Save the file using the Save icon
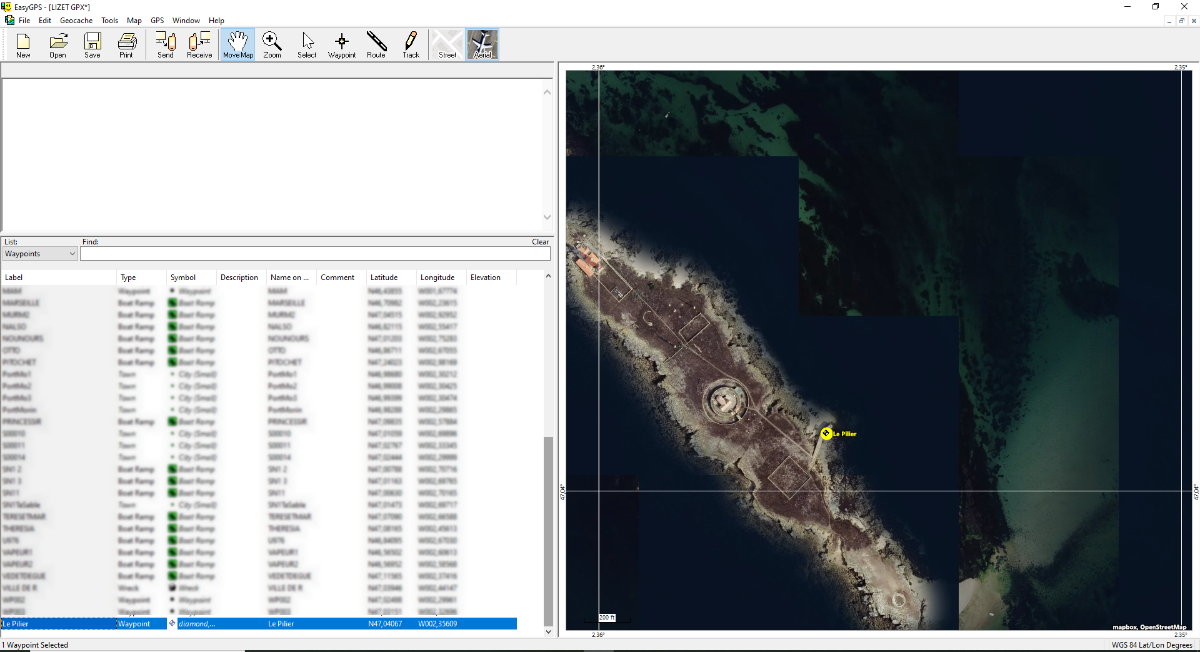This screenshot has width=1200, height=652. 92,45
